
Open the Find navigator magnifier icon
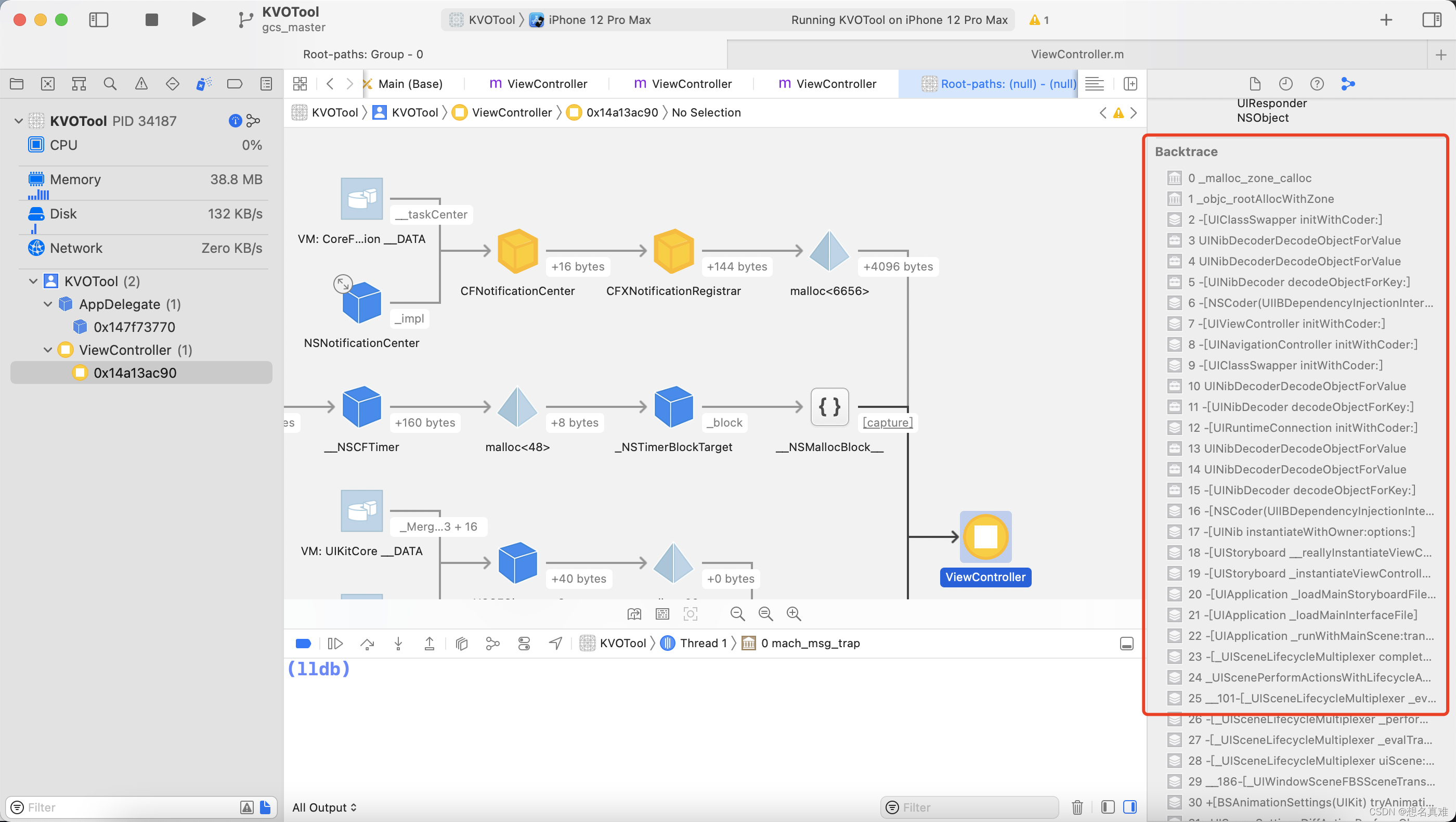[x=110, y=84]
